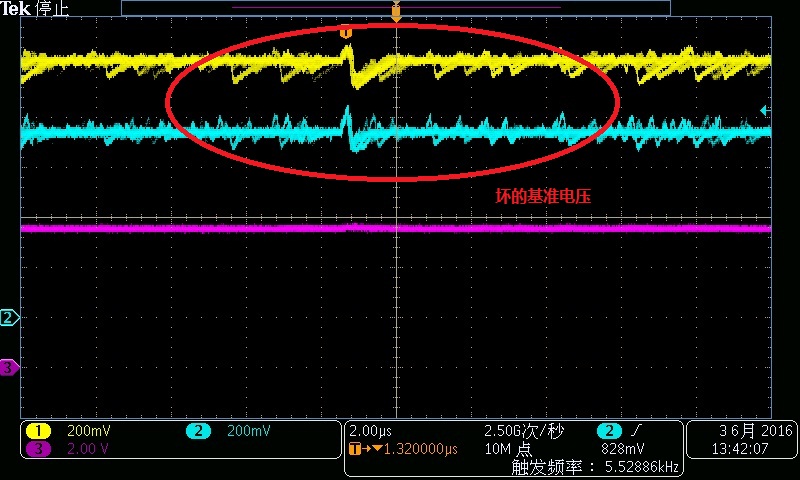Click the small orange T marker on yellow waveform

pyautogui.click(x=345, y=33)
